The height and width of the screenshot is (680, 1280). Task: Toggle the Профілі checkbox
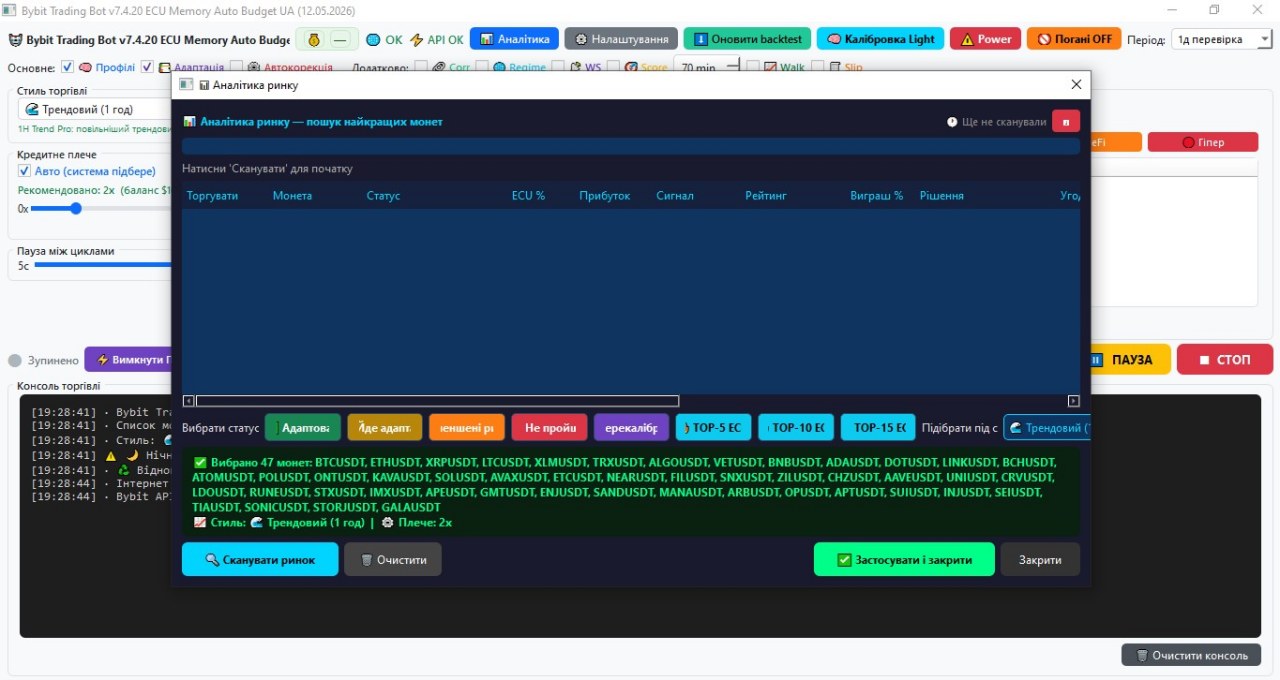(67, 67)
